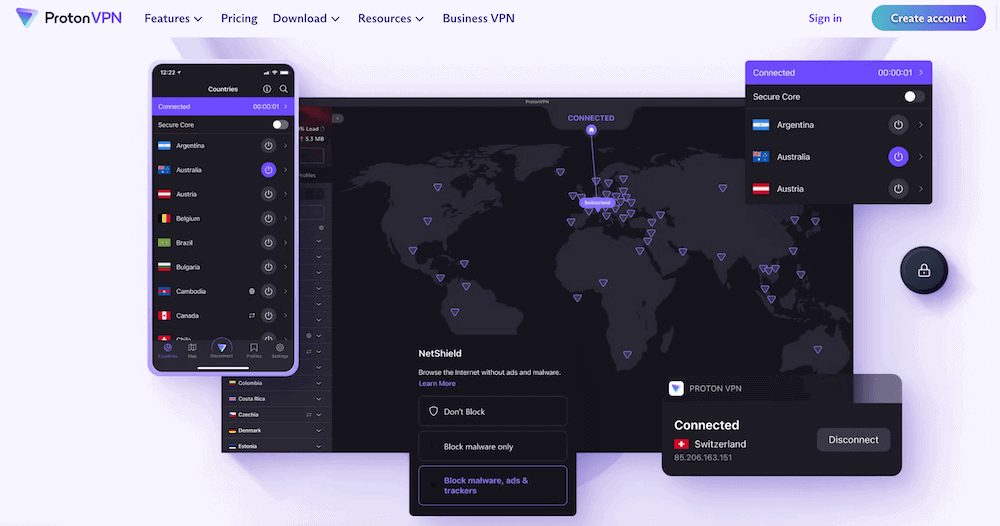
Task: Tap the search icon in the phone Countries header
Action: point(284,89)
